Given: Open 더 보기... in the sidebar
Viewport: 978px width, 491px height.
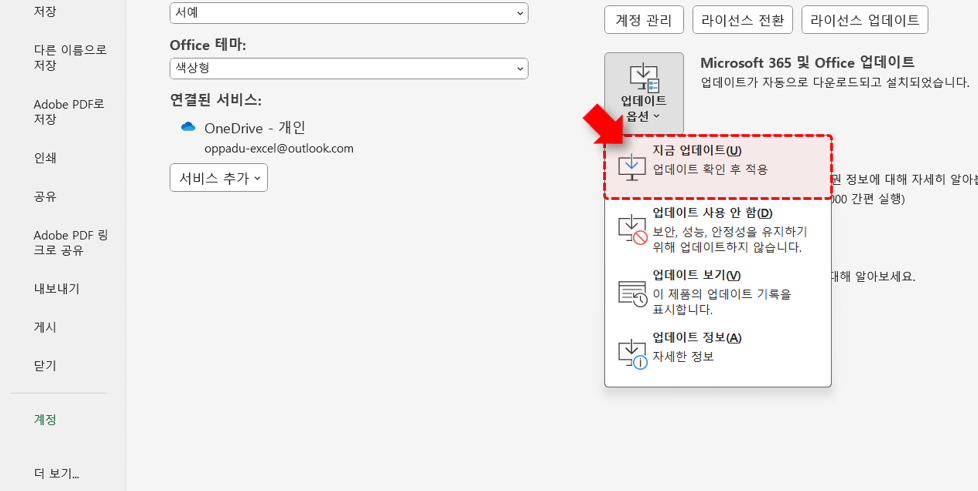Looking at the screenshot, I should tap(56, 474).
